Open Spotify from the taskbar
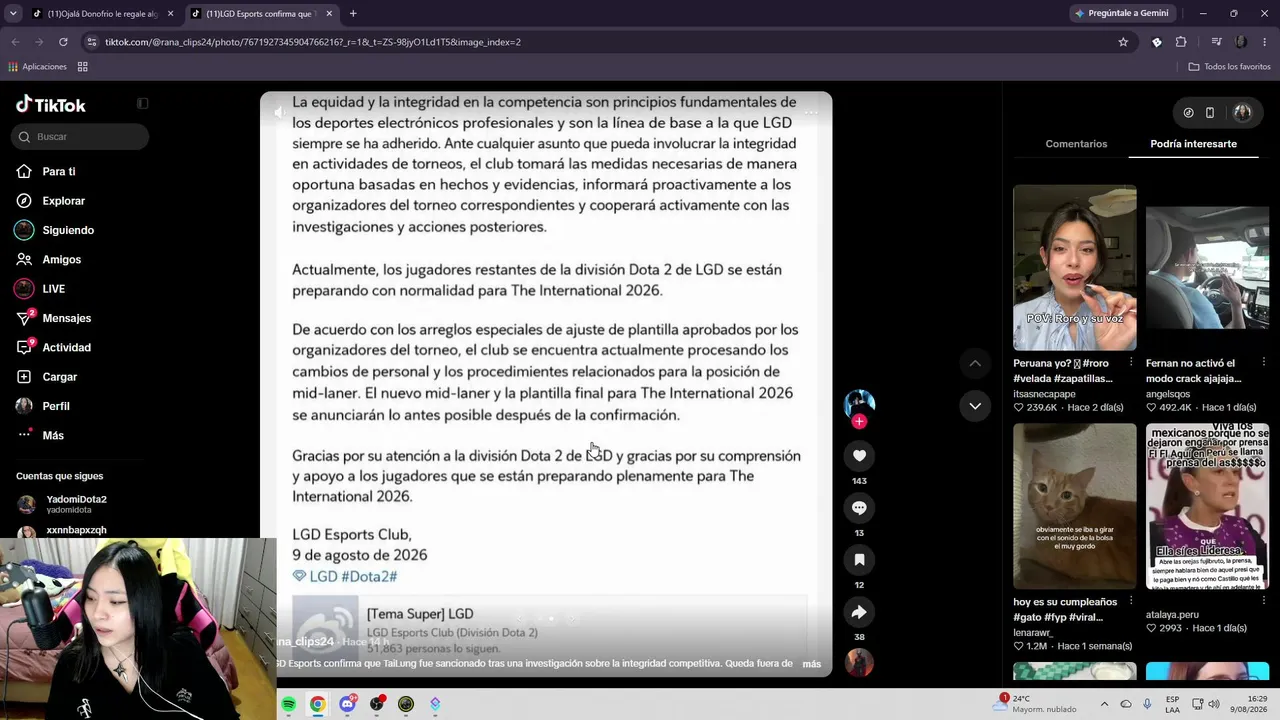The height and width of the screenshot is (720, 1280). (288, 705)
